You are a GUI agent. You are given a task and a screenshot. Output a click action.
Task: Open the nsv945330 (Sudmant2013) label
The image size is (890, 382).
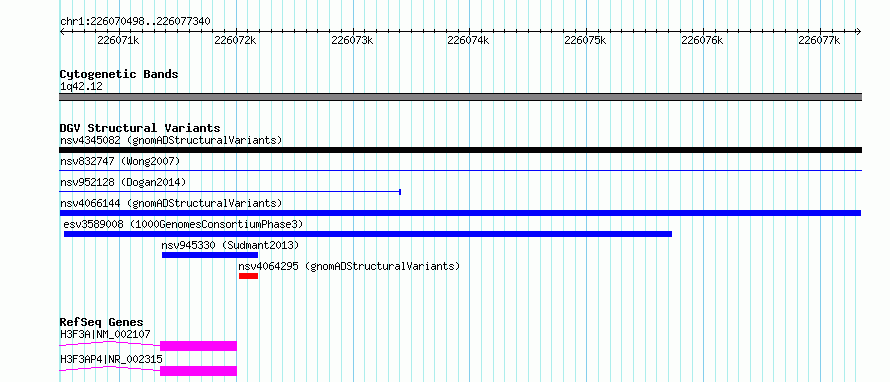point(230,245)
